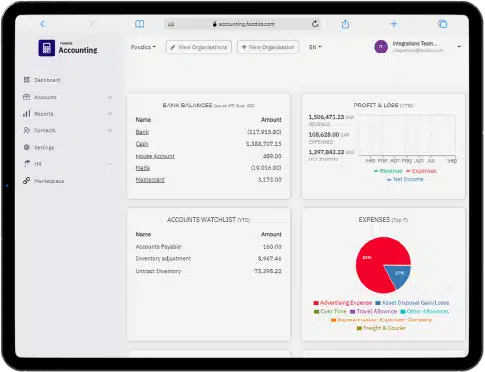Open the EN language dropdown

coord(315,47)
